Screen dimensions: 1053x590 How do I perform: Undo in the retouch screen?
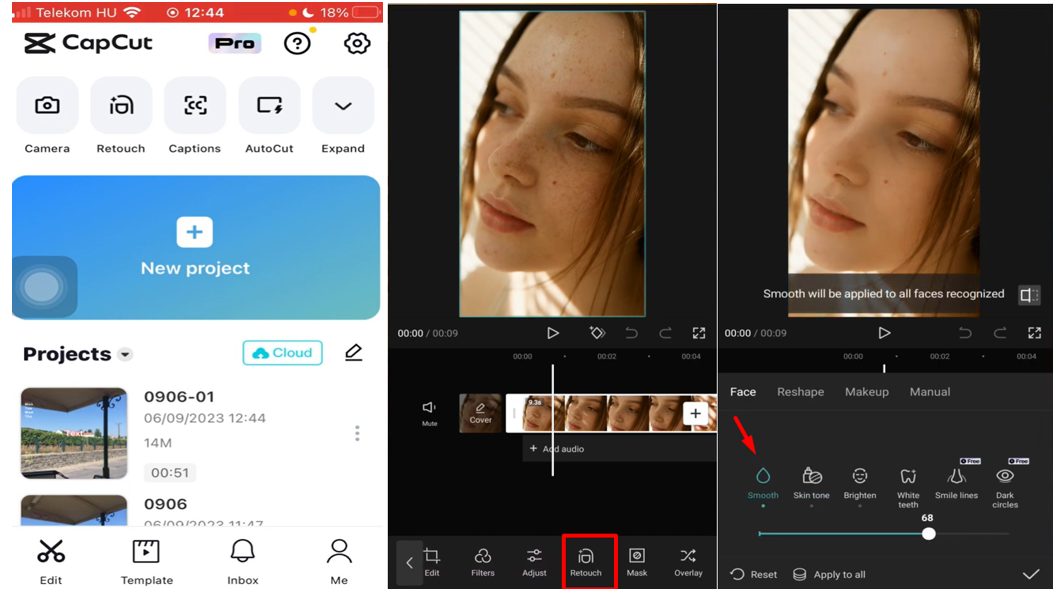click(x=965, y=333)
